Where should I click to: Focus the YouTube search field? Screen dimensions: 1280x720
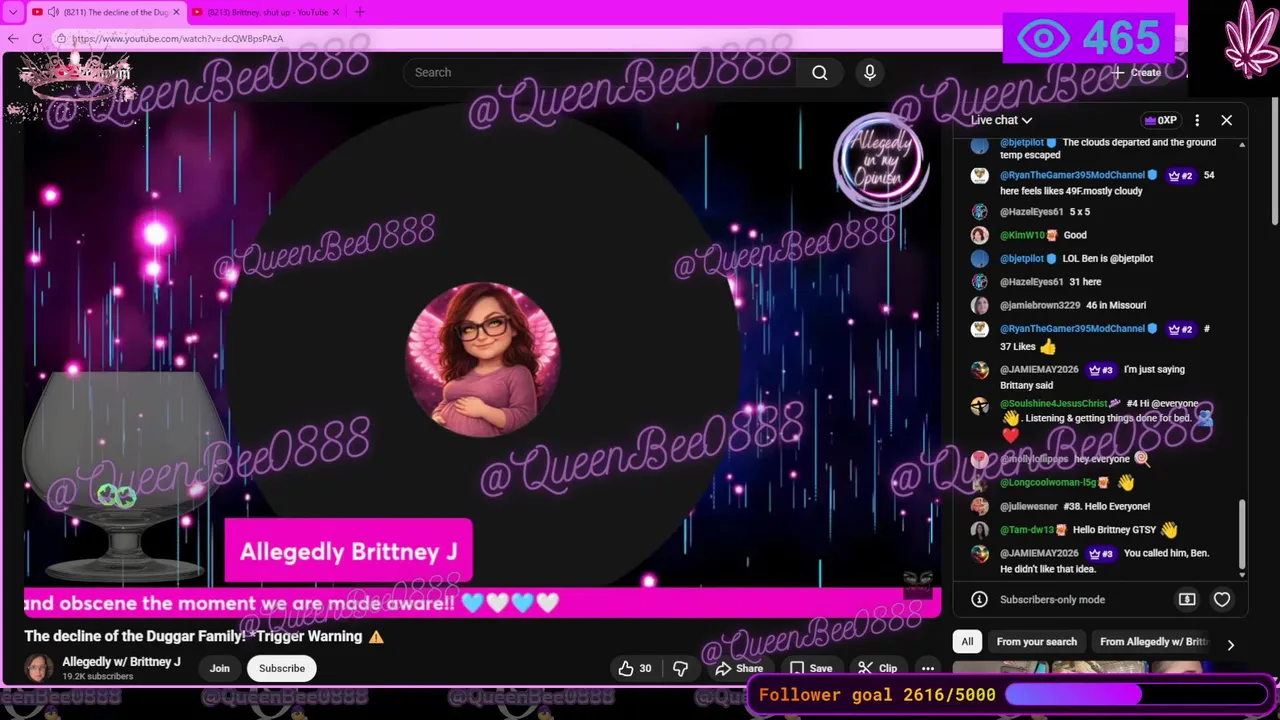click(600, 72)
